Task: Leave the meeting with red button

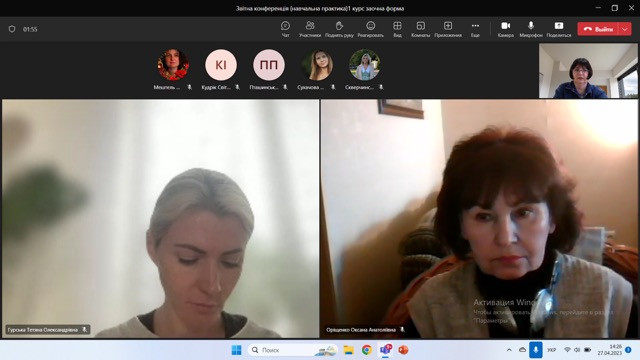Action: pos(598,29)
